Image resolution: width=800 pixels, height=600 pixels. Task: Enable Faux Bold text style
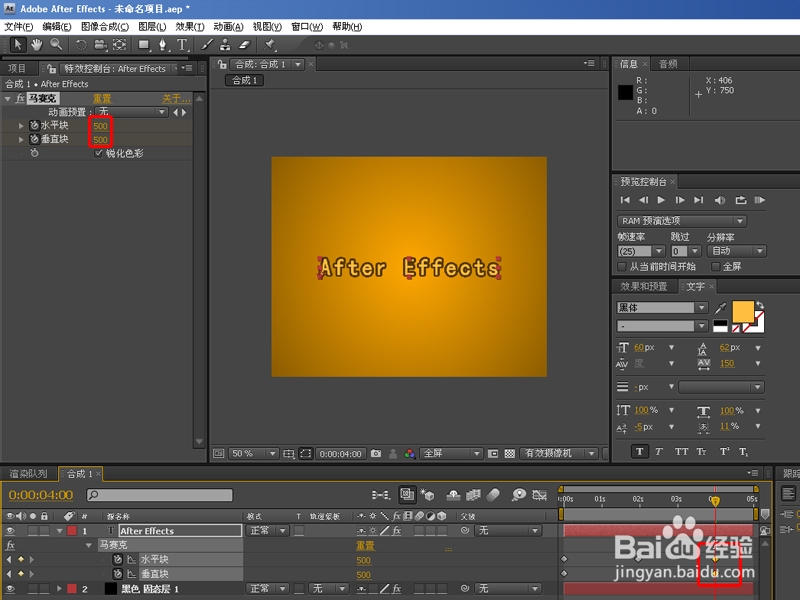pyautogui.click(x=639, y=451)
